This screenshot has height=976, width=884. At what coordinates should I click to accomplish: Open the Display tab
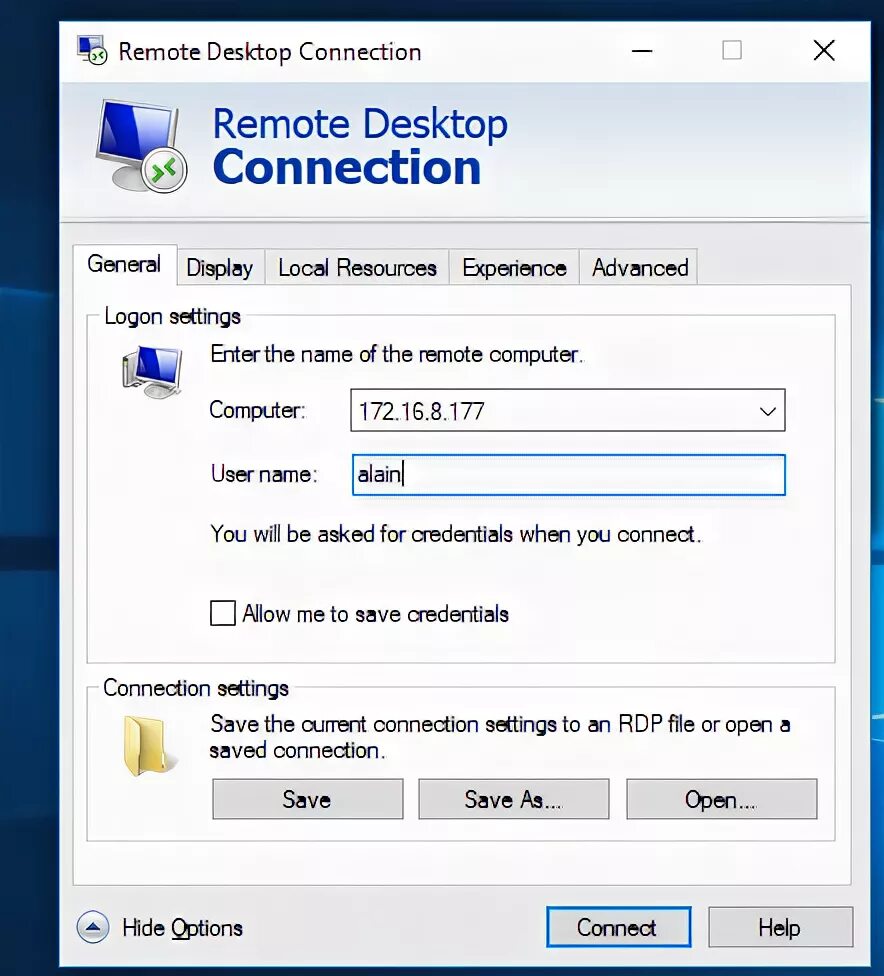tap(220, 268)
